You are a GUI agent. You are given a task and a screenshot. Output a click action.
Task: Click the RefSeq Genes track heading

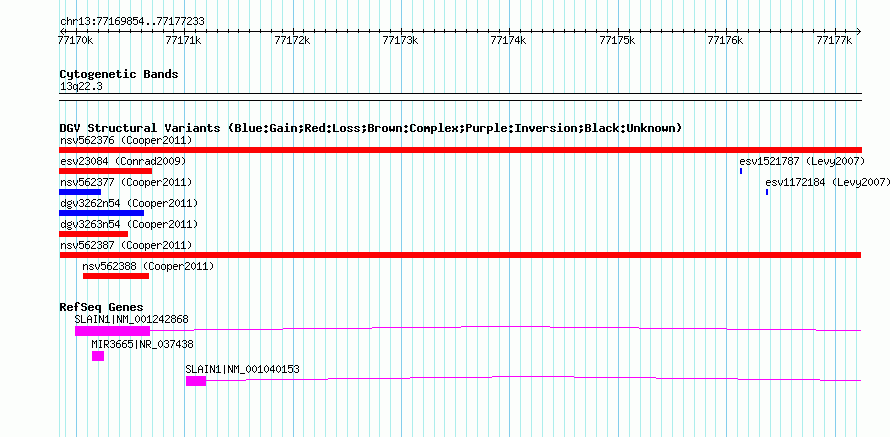[102, 308]
